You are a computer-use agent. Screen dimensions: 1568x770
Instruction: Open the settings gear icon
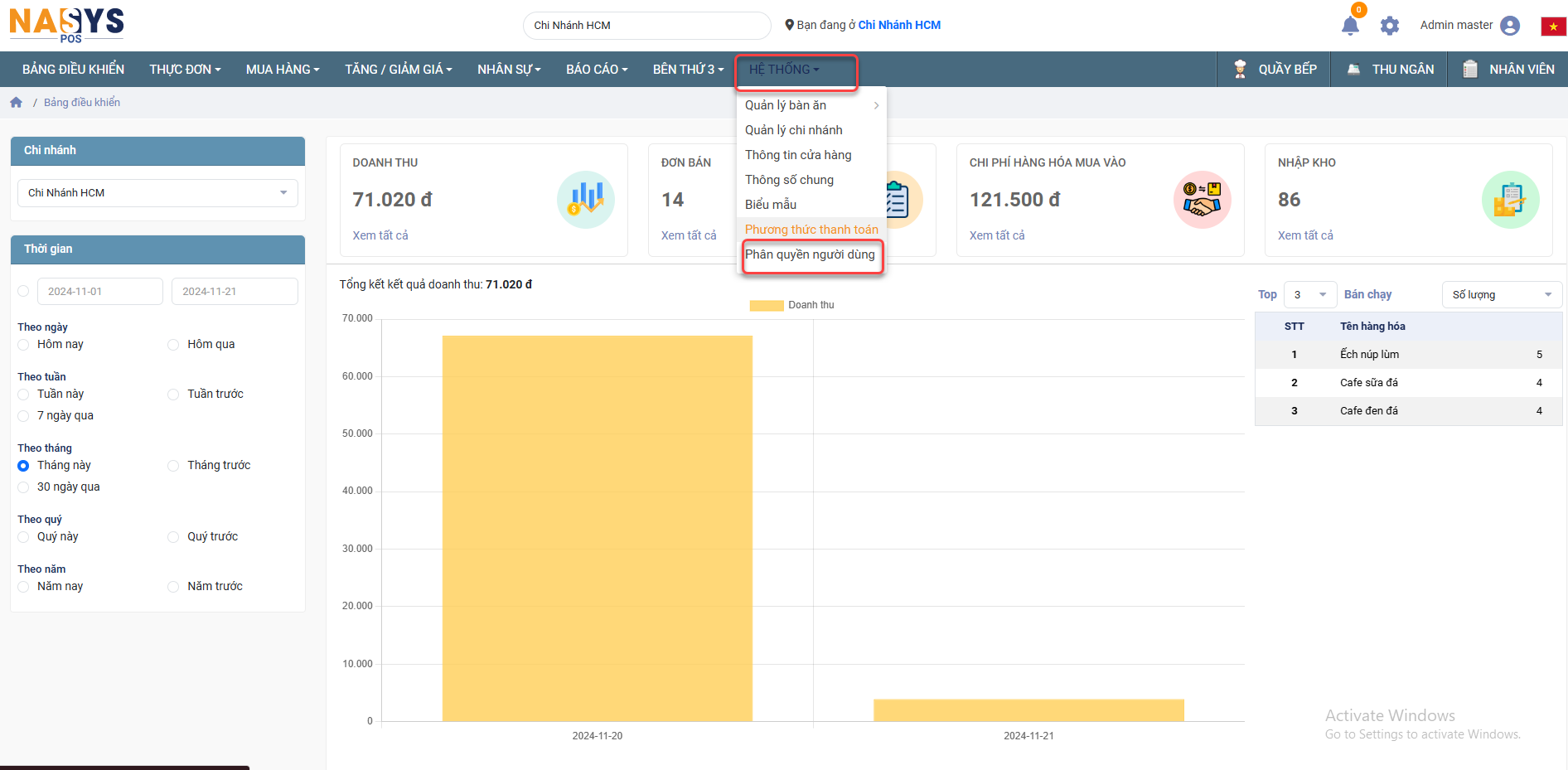point(1390,26)
